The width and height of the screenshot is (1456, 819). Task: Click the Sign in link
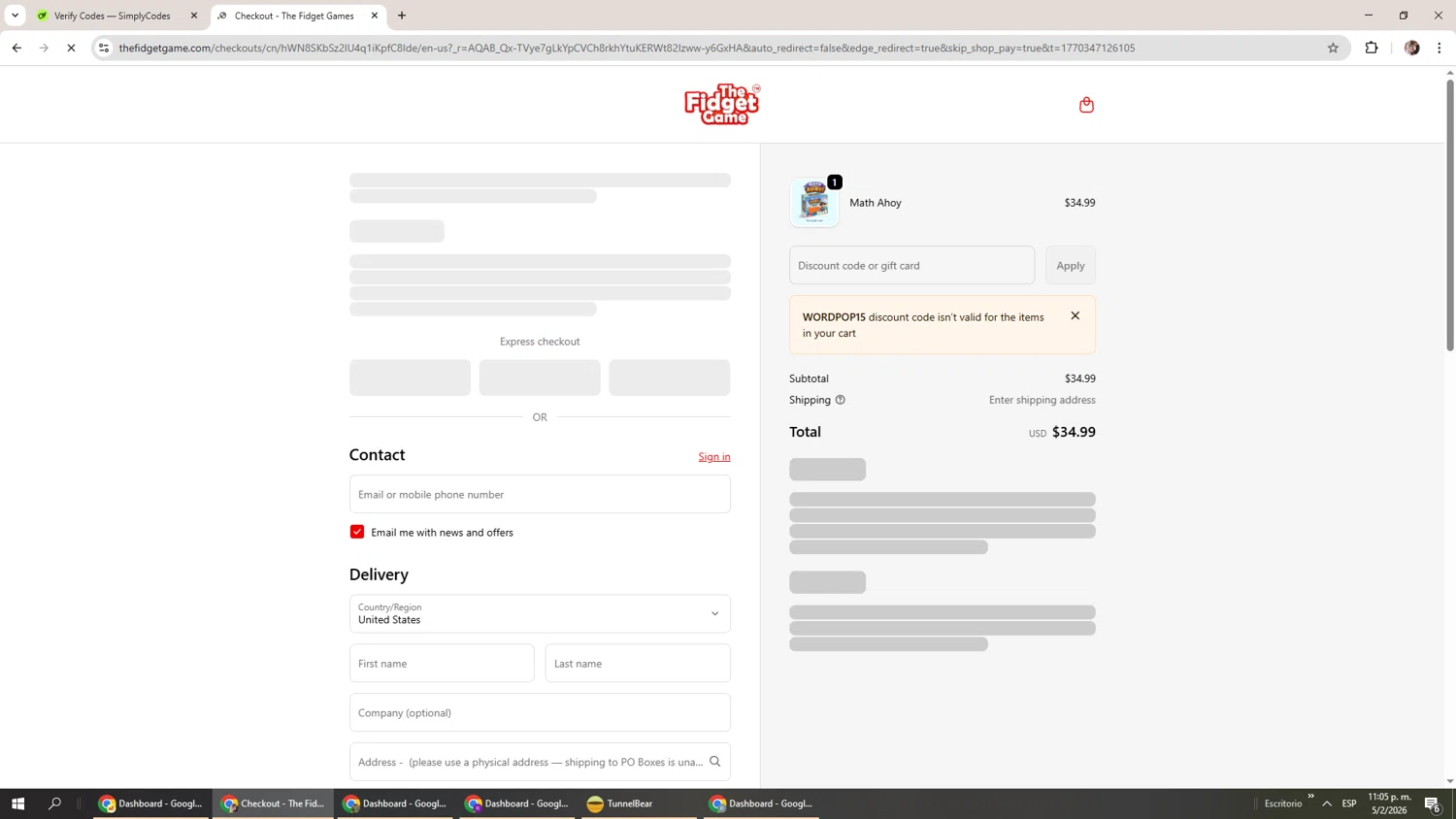click(x=714, y=457)
